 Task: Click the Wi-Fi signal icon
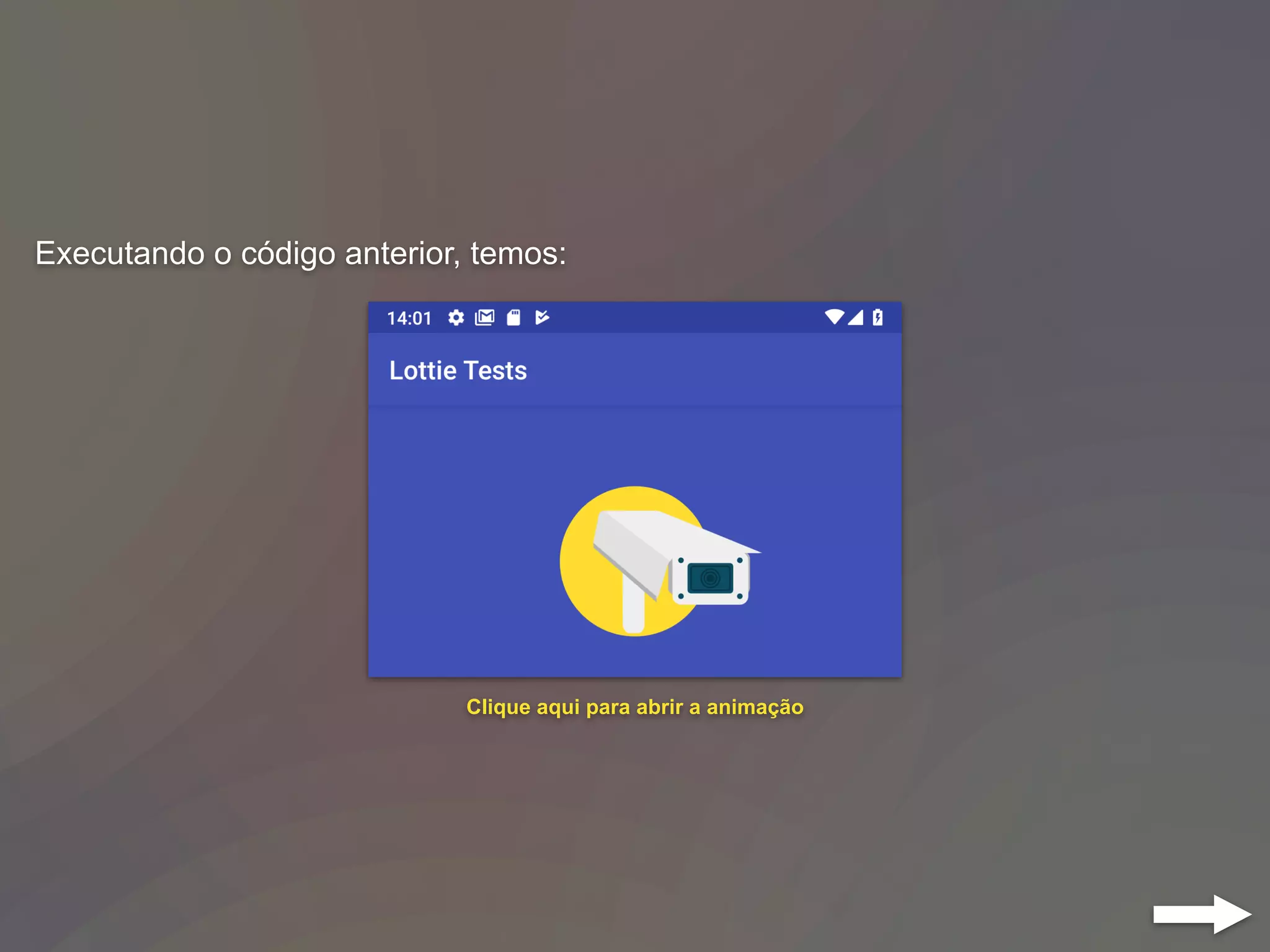(834, 317)
